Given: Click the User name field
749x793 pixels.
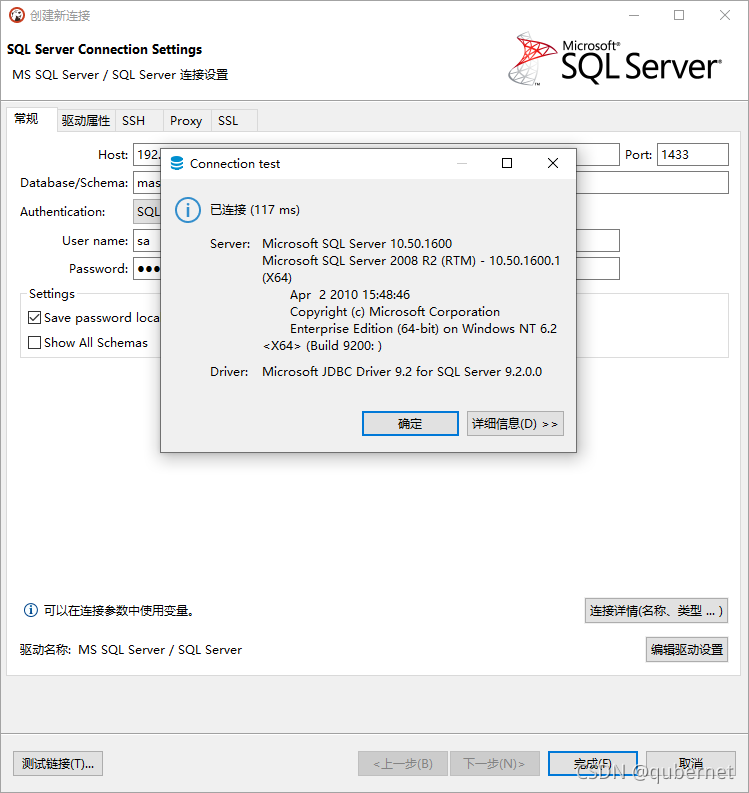Looking at the screenshot, I should [147, 240].
